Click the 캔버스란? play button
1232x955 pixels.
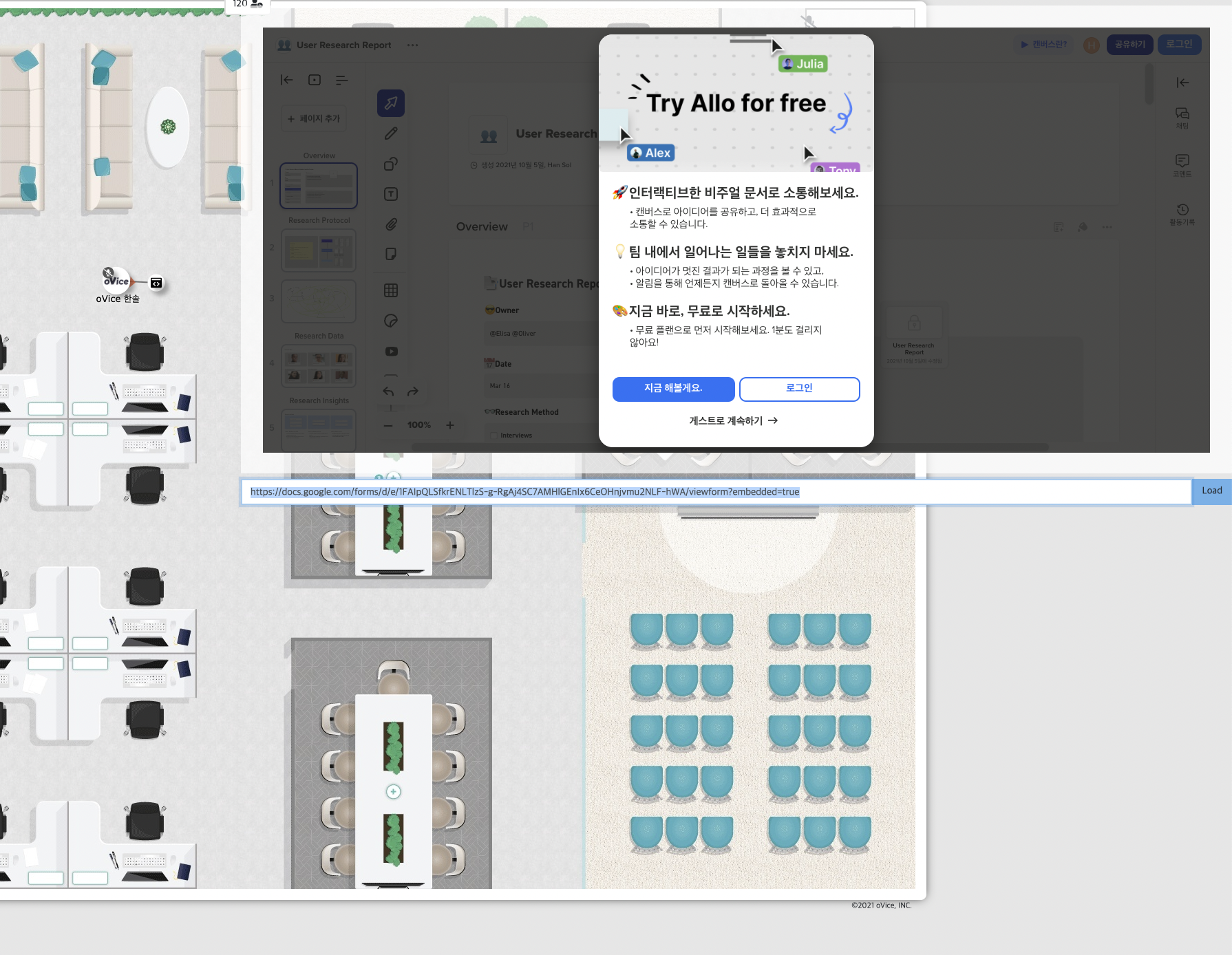[1043, 45]
